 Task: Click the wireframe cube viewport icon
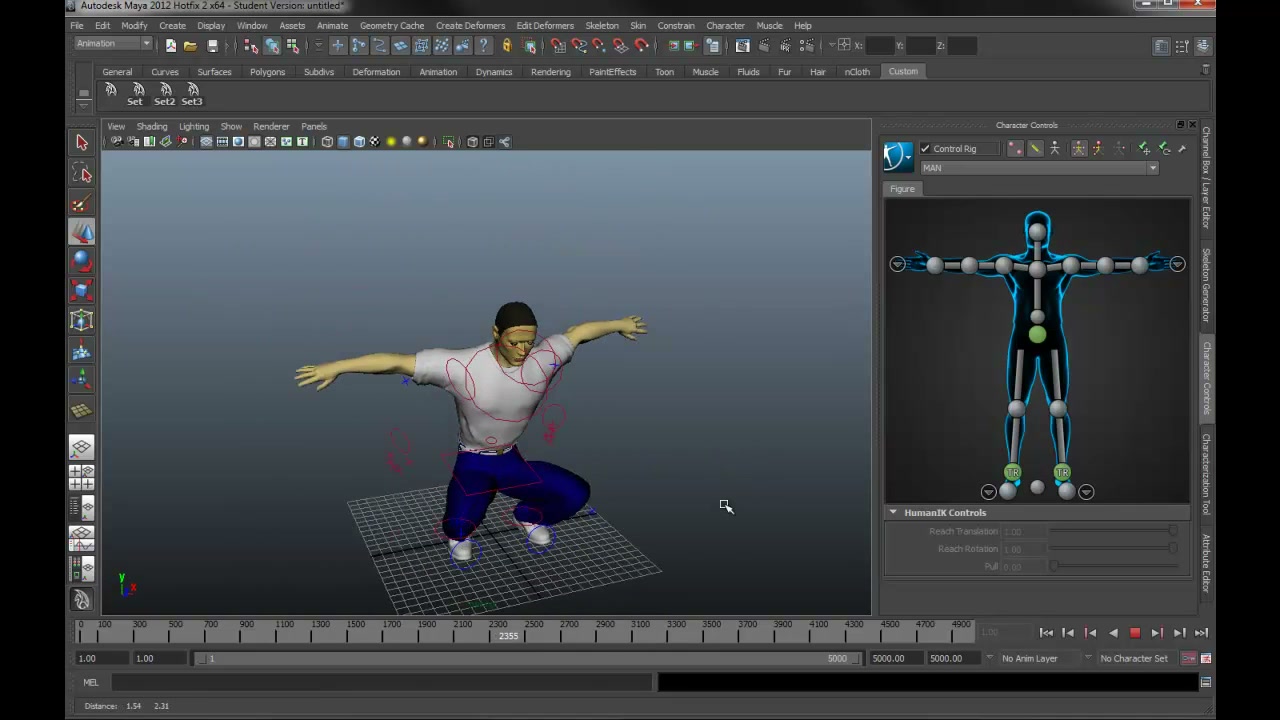(x=327, y=142)
